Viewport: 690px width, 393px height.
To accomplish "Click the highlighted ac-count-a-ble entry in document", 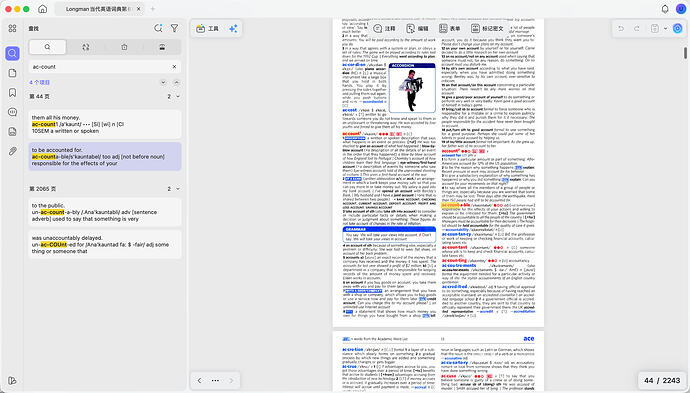I will [455, 205].
